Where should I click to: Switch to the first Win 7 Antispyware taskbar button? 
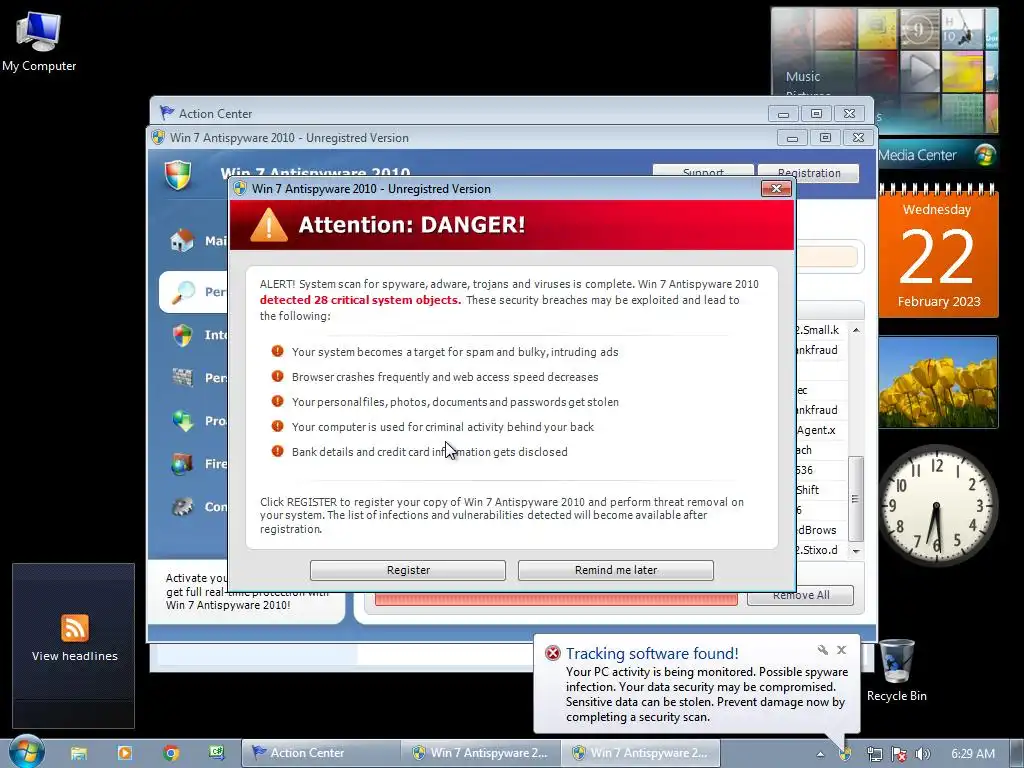coord(479,753)
